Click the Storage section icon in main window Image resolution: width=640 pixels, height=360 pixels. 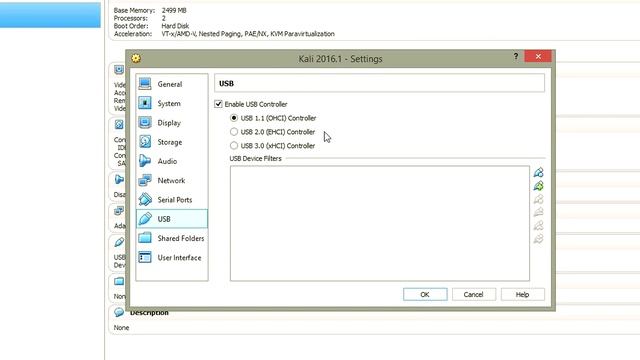click(119, 124)
